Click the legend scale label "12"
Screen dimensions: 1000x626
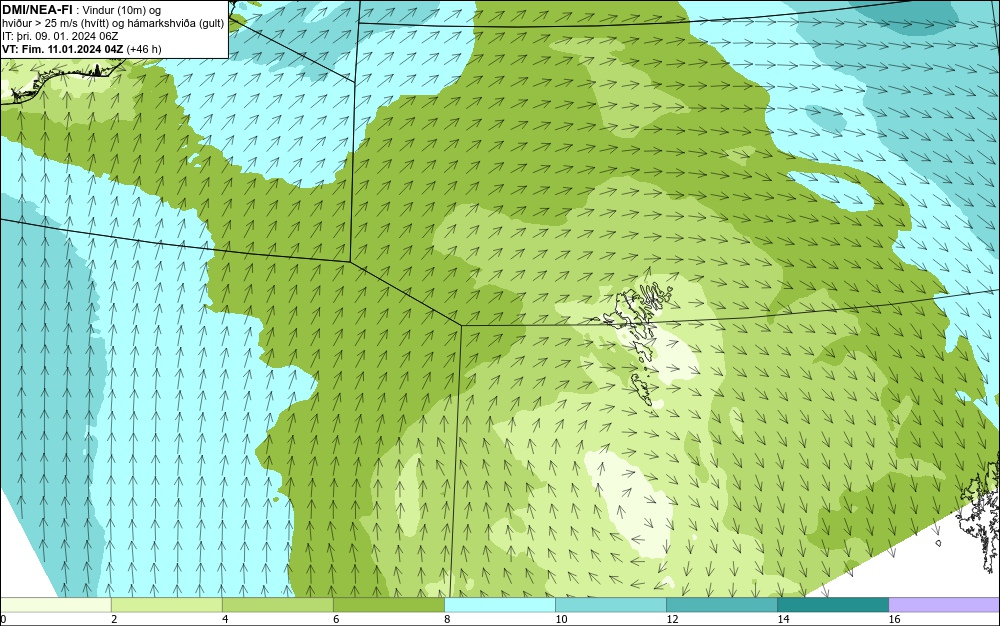point(672,619)
